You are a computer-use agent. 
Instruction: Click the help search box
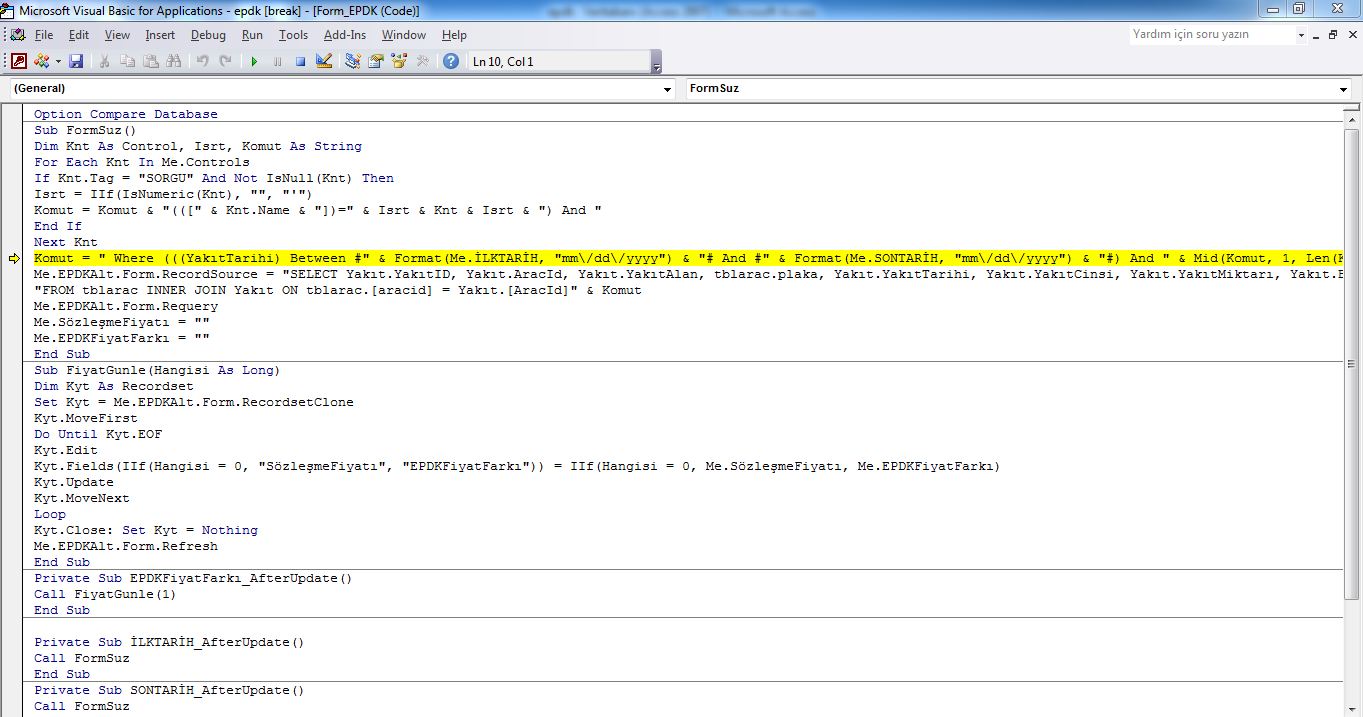point(1210,35)
